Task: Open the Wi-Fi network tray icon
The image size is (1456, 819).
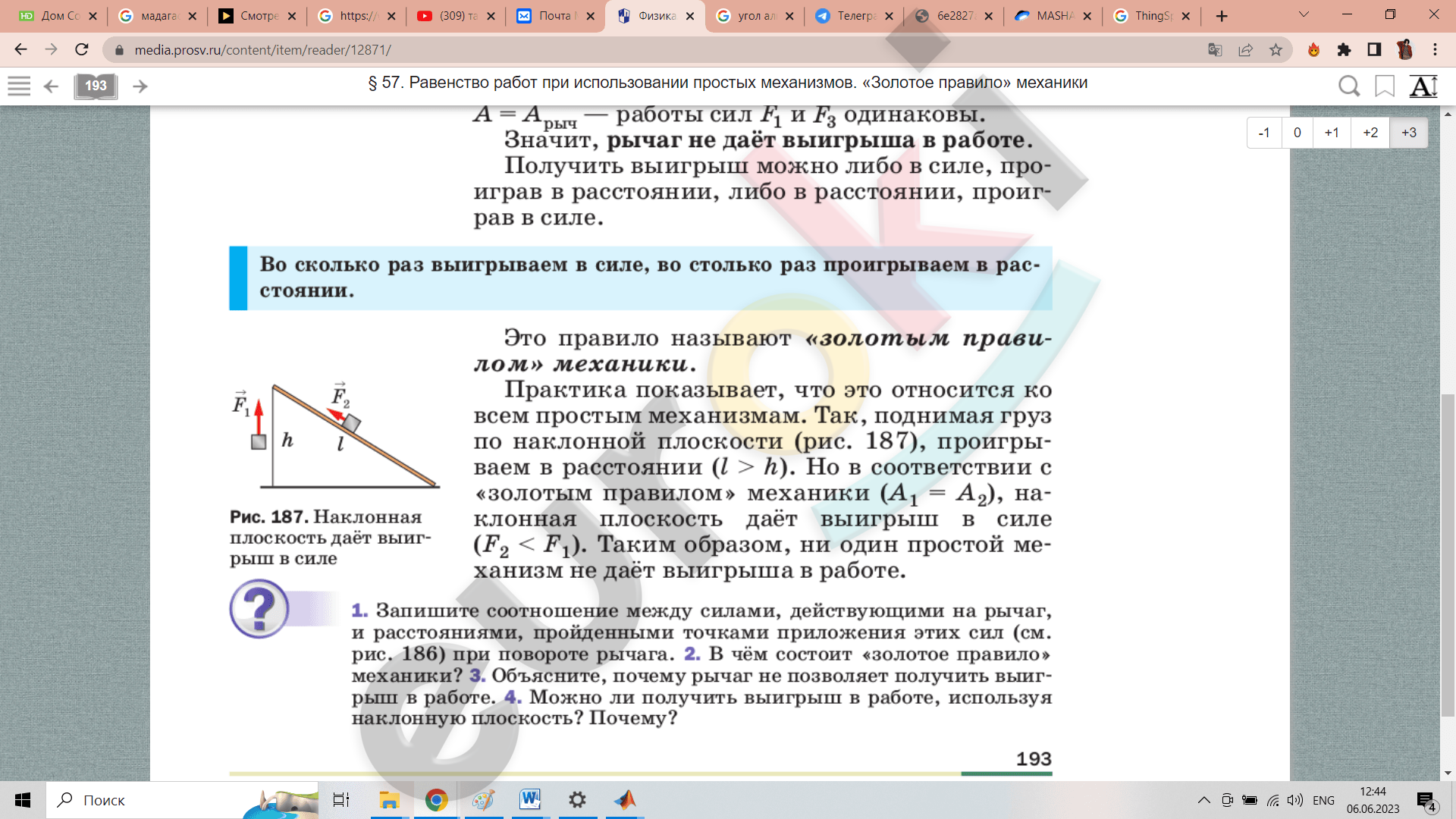Action: [x=1272, y=800]
